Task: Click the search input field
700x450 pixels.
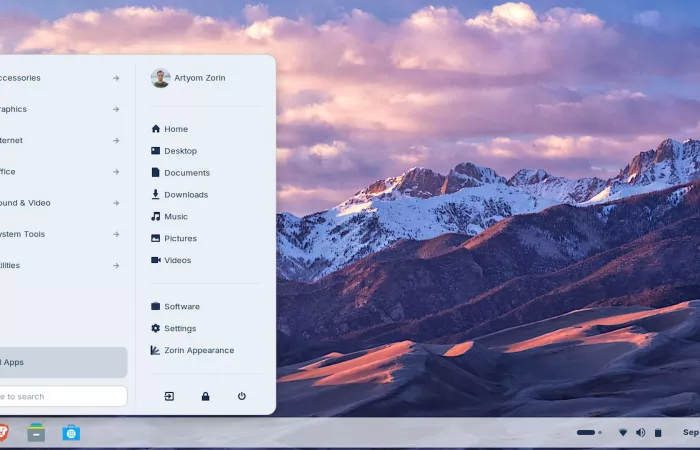Action: pos(60,396)
